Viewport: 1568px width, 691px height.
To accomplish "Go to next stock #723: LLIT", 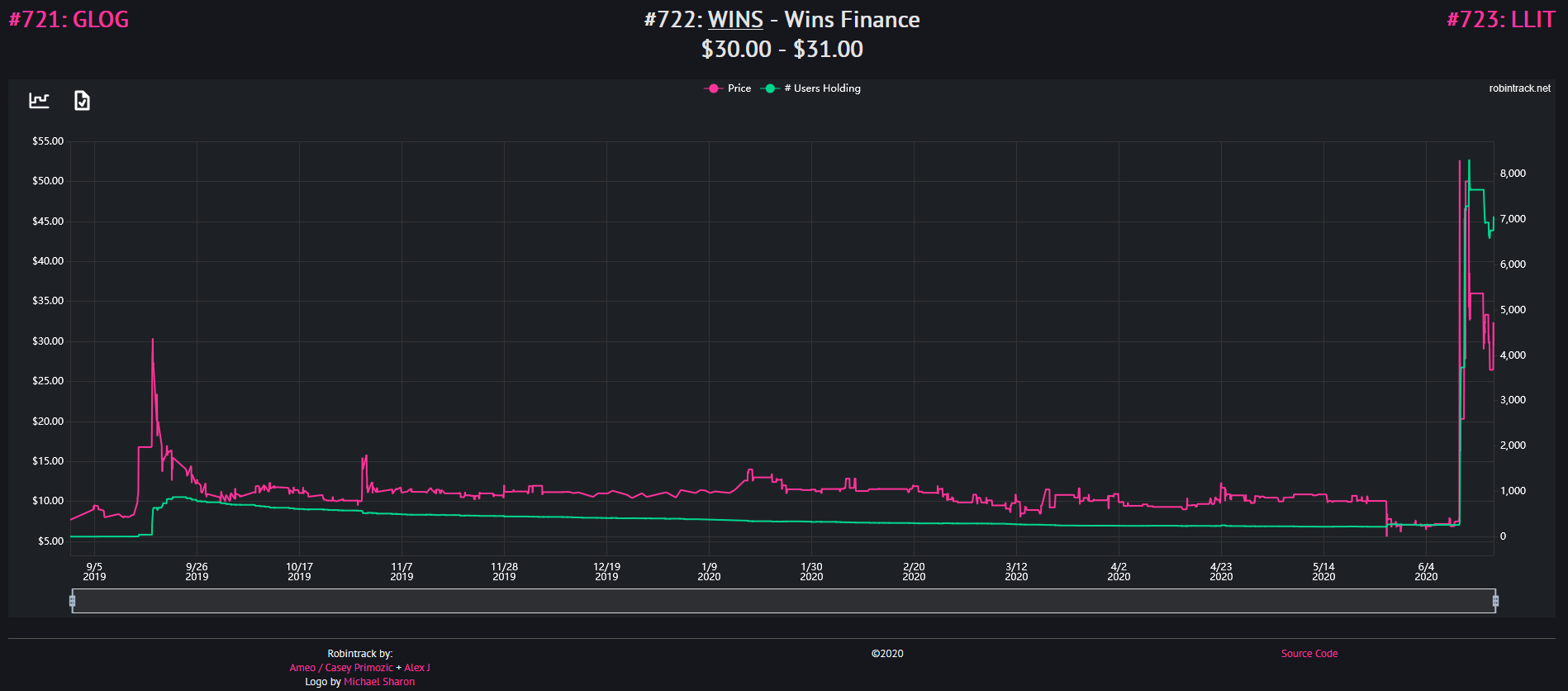I will pyautogui.click(x=1500, y=20).
